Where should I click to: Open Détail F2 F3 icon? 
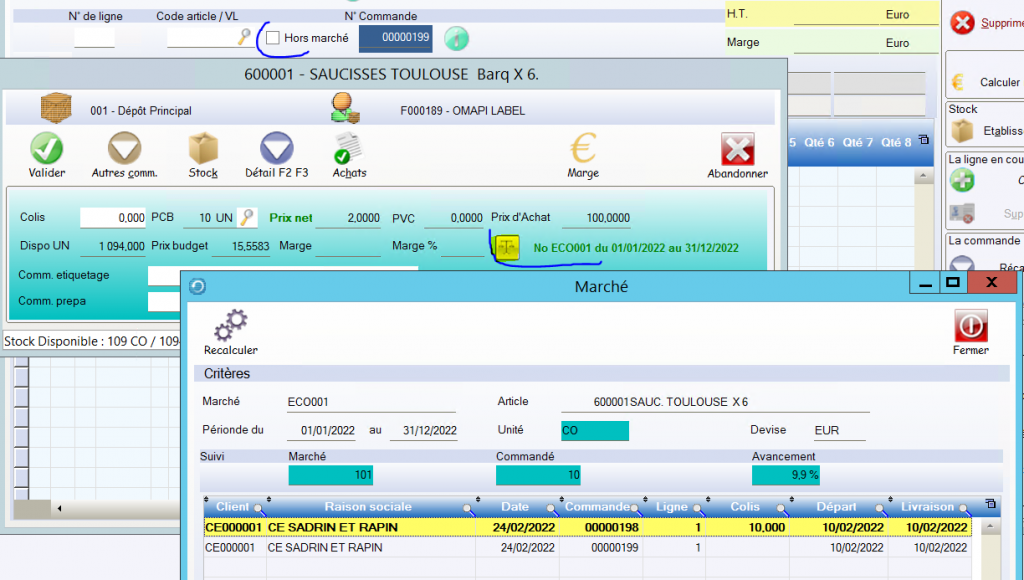(x=277, y=149)
